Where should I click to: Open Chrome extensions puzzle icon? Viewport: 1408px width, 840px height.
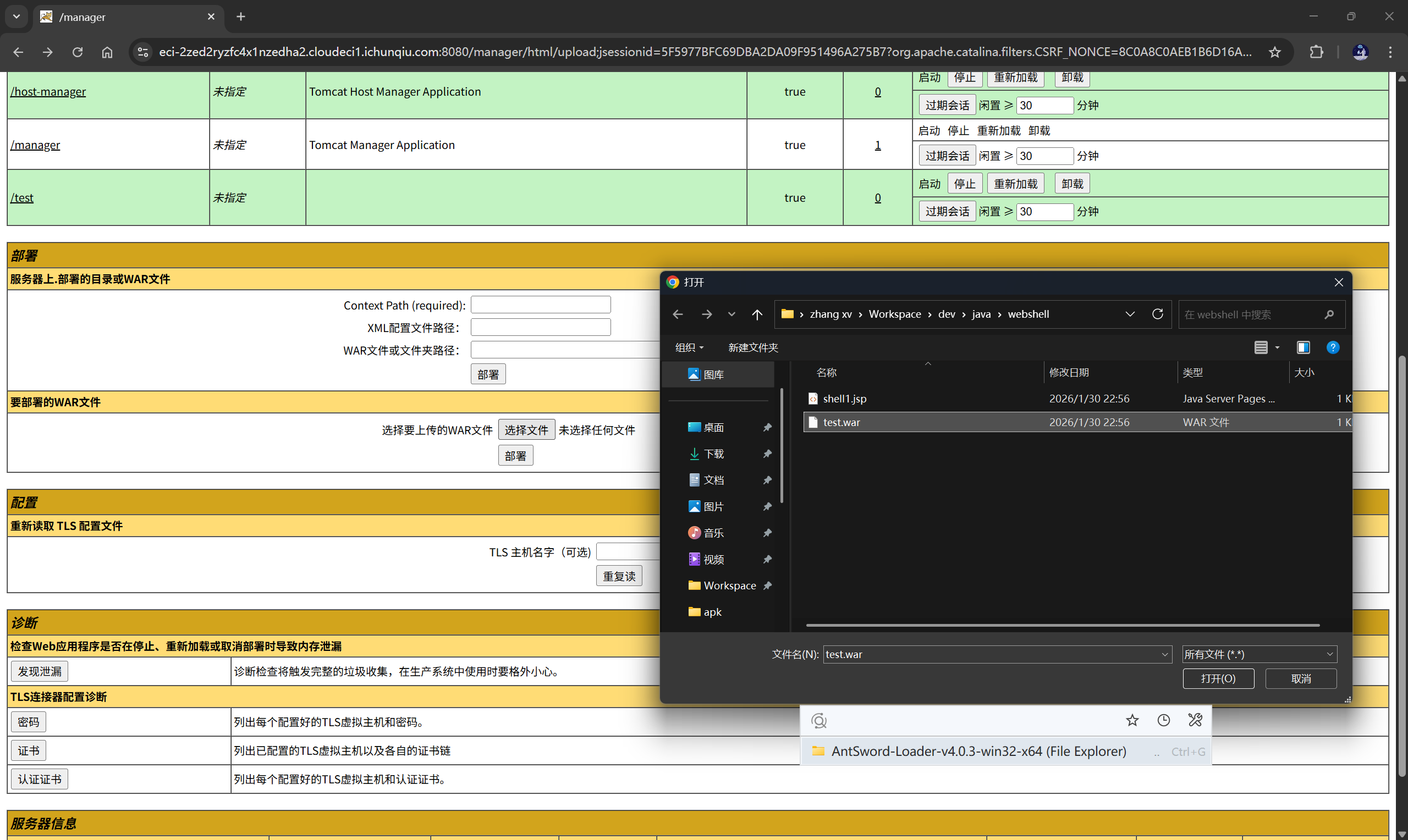point(1316,52)
